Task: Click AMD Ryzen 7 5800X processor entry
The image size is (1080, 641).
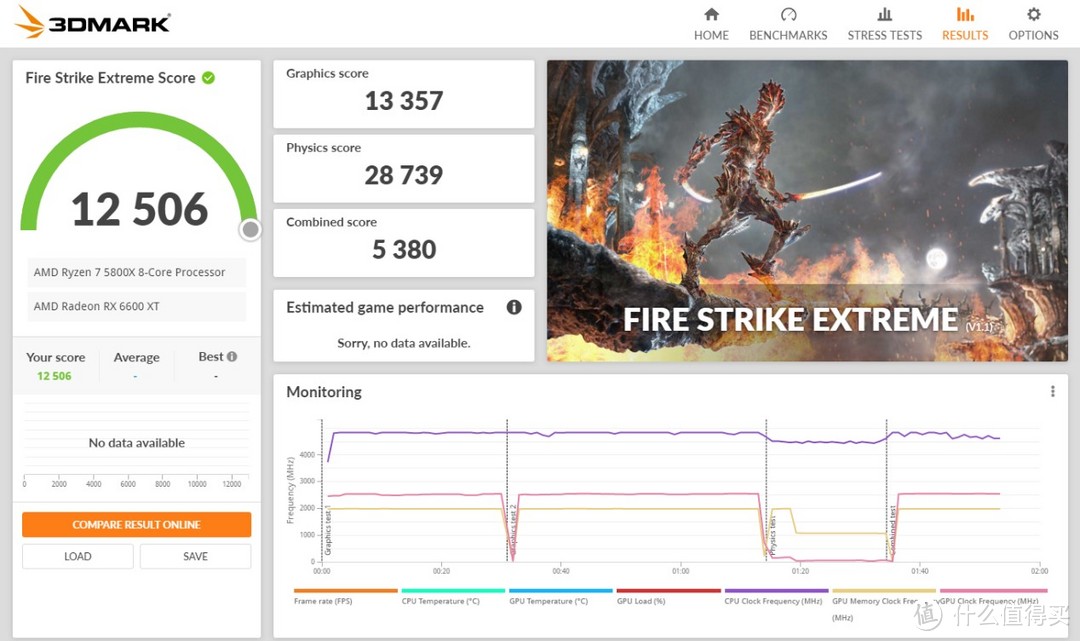Action: coord(136,272)
